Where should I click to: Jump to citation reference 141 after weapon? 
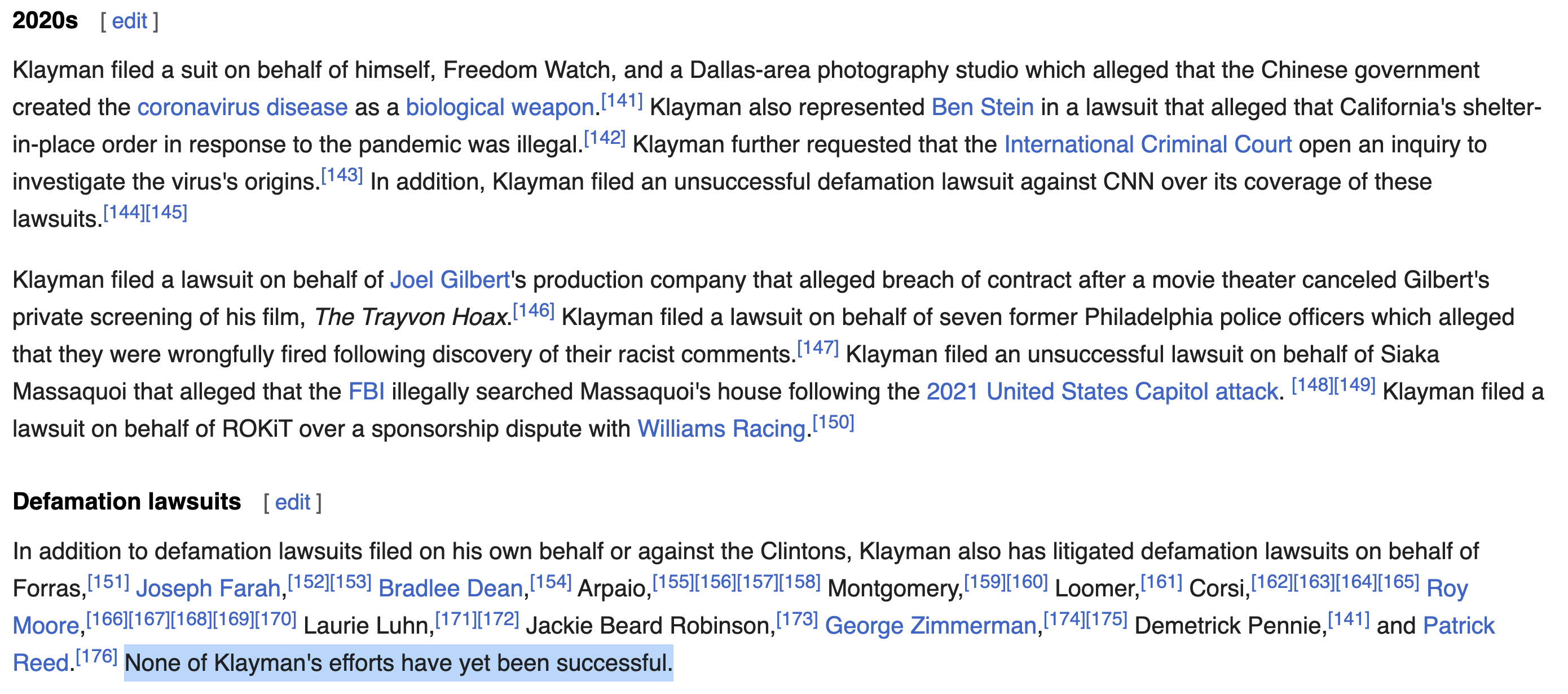click(622, 100)
